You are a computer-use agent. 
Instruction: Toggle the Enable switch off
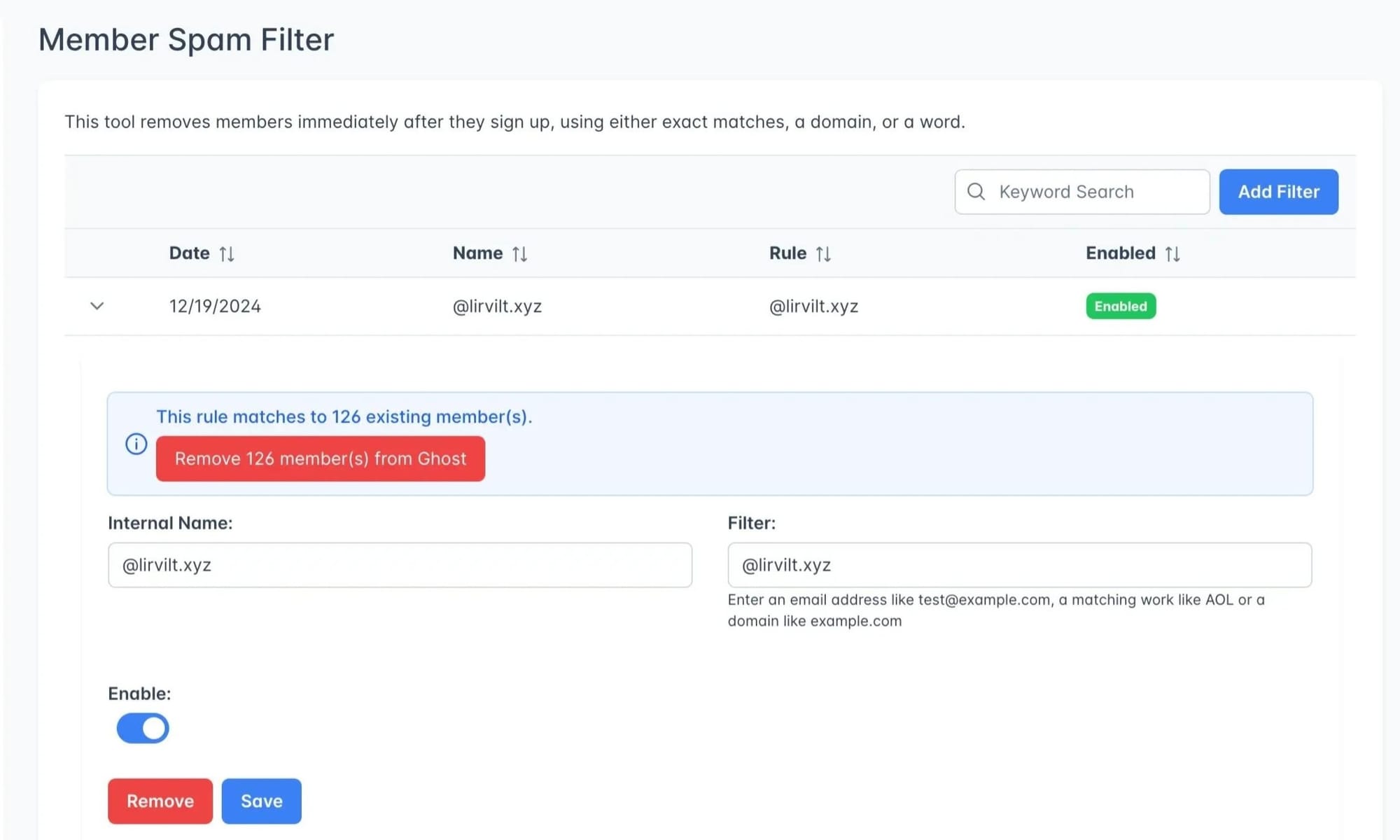143,728
